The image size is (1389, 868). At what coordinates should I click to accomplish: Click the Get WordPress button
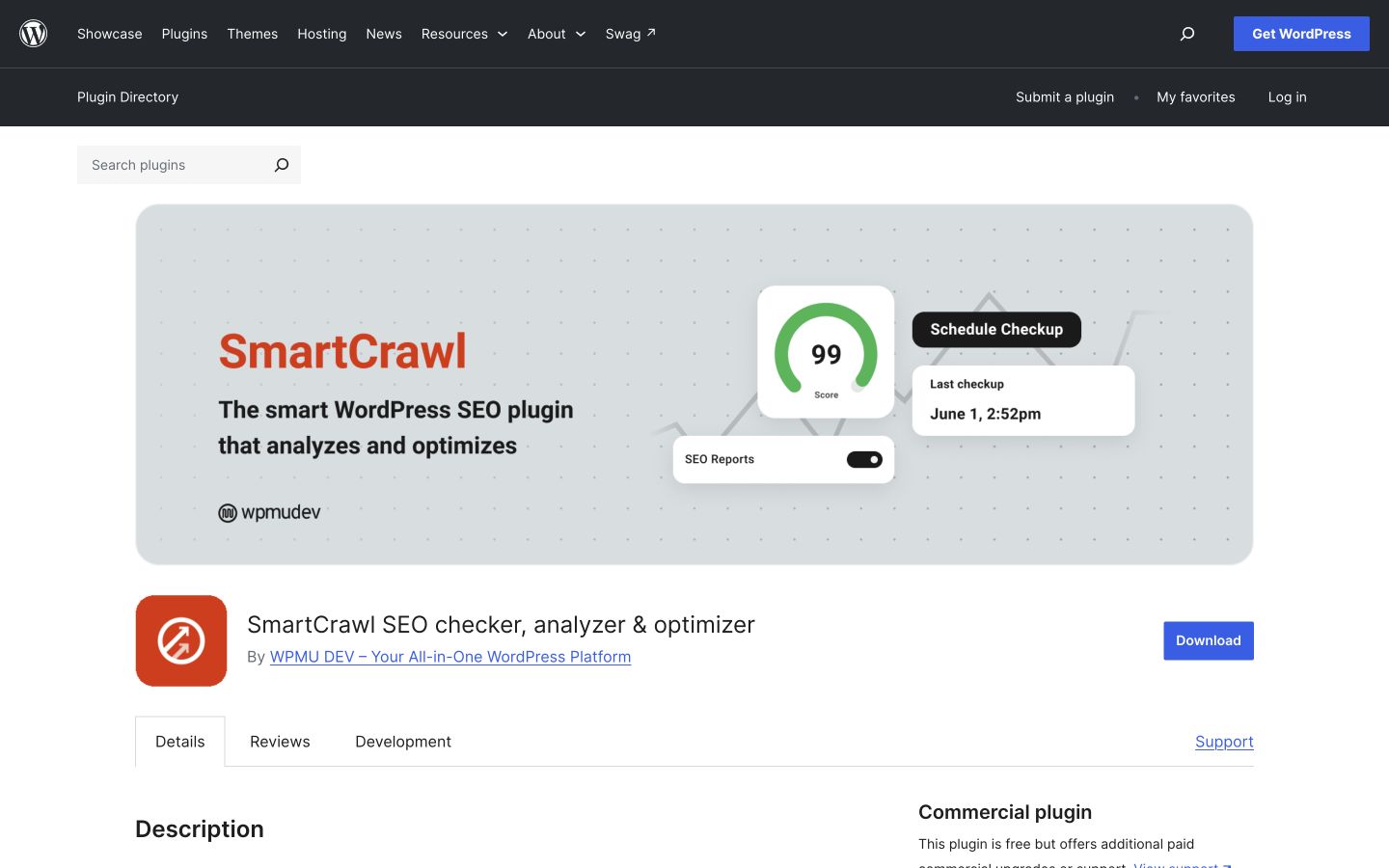[1301, 34]
